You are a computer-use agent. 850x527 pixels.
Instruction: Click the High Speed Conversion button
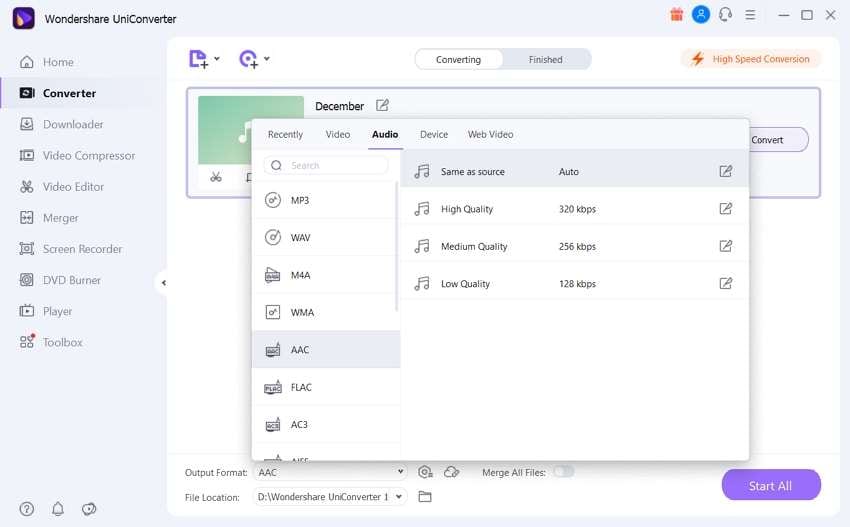(751, 59)
